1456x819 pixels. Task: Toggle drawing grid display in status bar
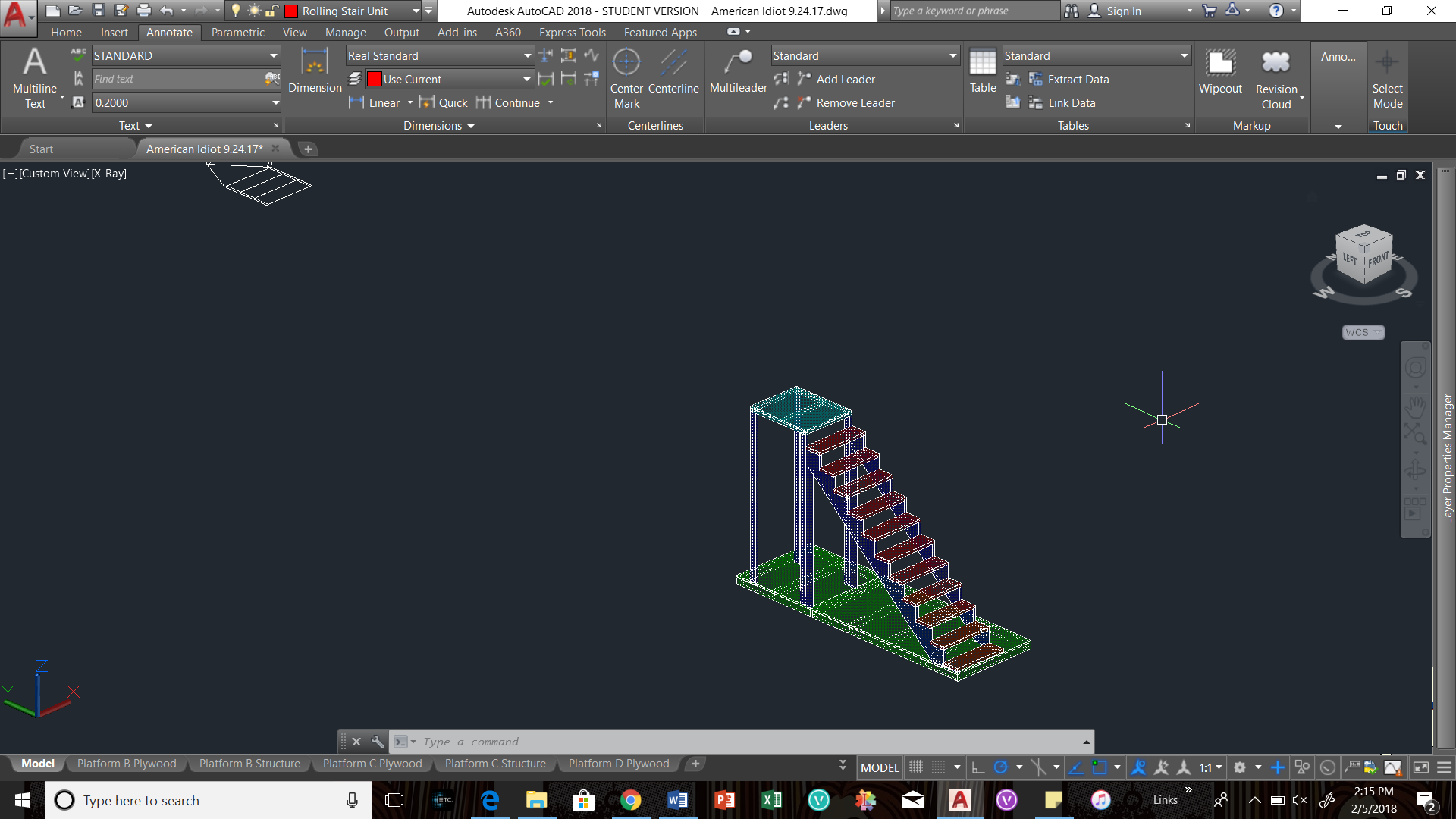(x=916, y=767)
